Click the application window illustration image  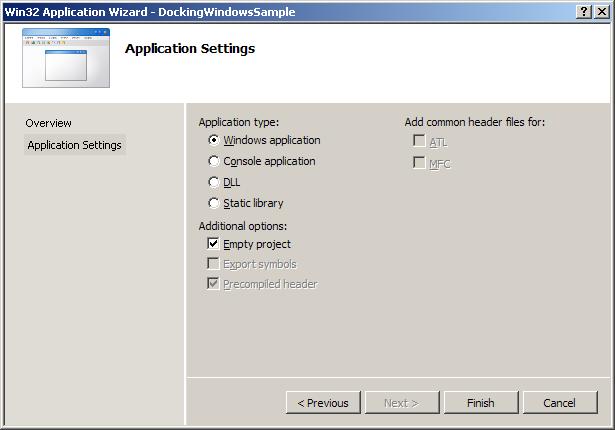[x=66, y=58]
